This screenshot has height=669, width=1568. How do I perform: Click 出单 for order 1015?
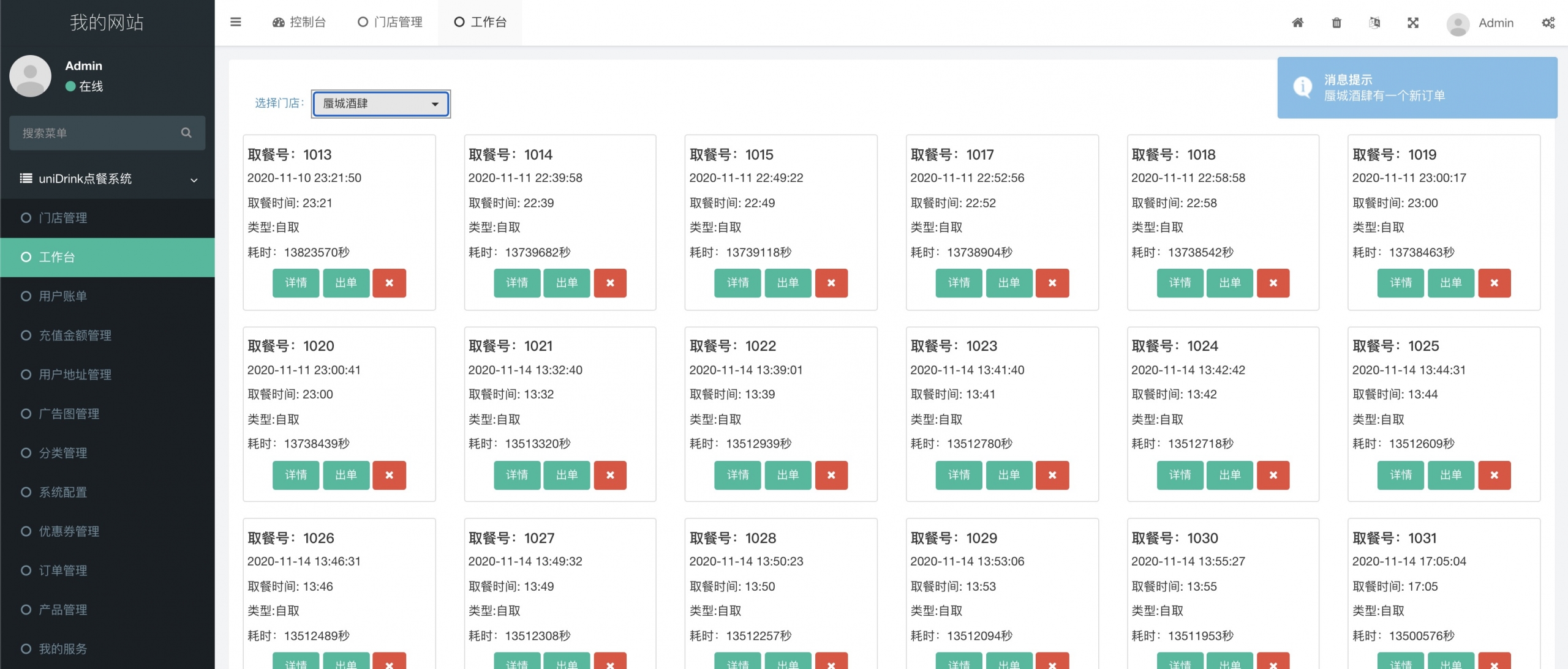tap(788, 283)
